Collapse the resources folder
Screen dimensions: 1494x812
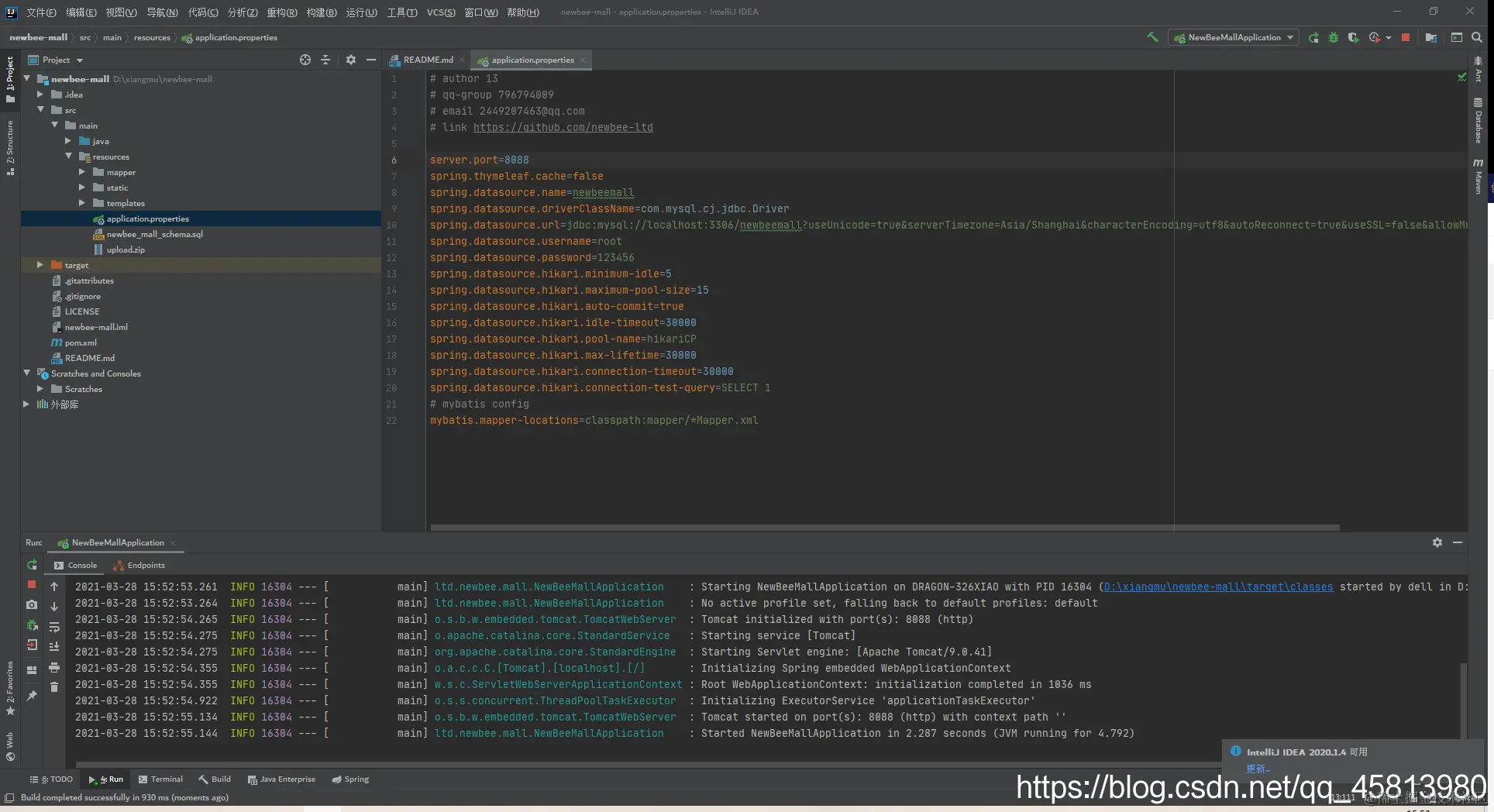tap(68, 157)
